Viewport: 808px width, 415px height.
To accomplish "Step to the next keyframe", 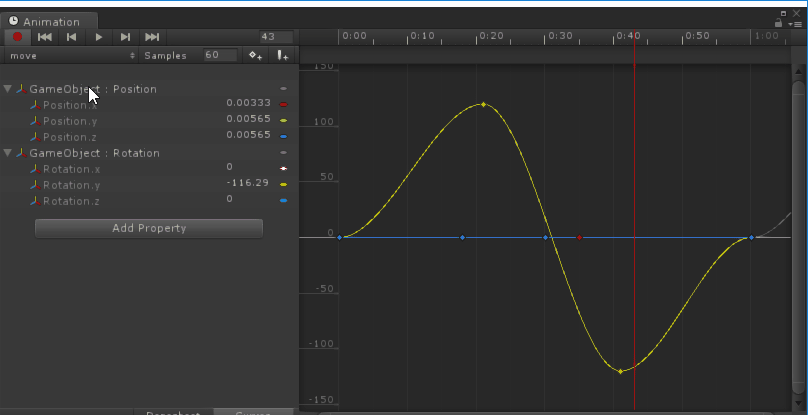I will [x=125, y=37].
